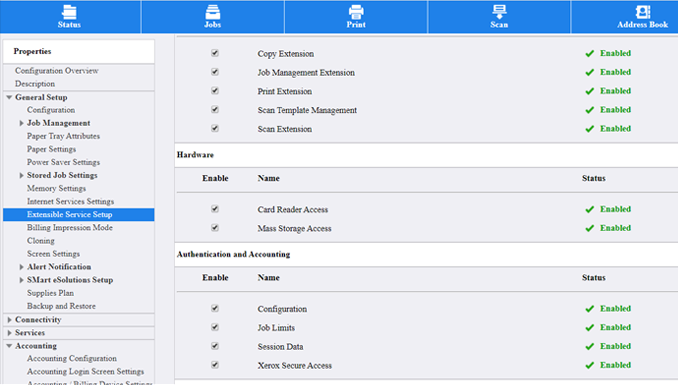Open Memory Settings page
678x385 pixels.
click(x=57, y=188)
